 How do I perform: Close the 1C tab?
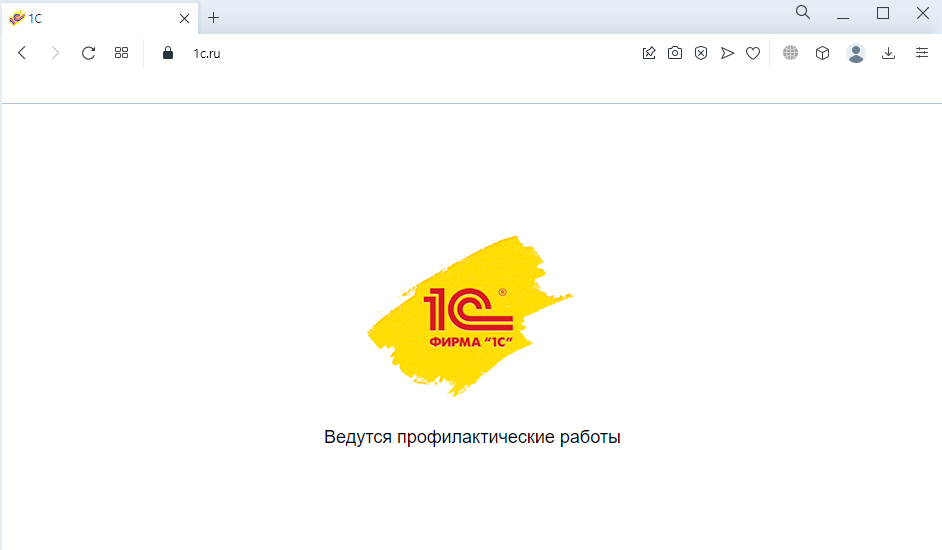point(184,19)
